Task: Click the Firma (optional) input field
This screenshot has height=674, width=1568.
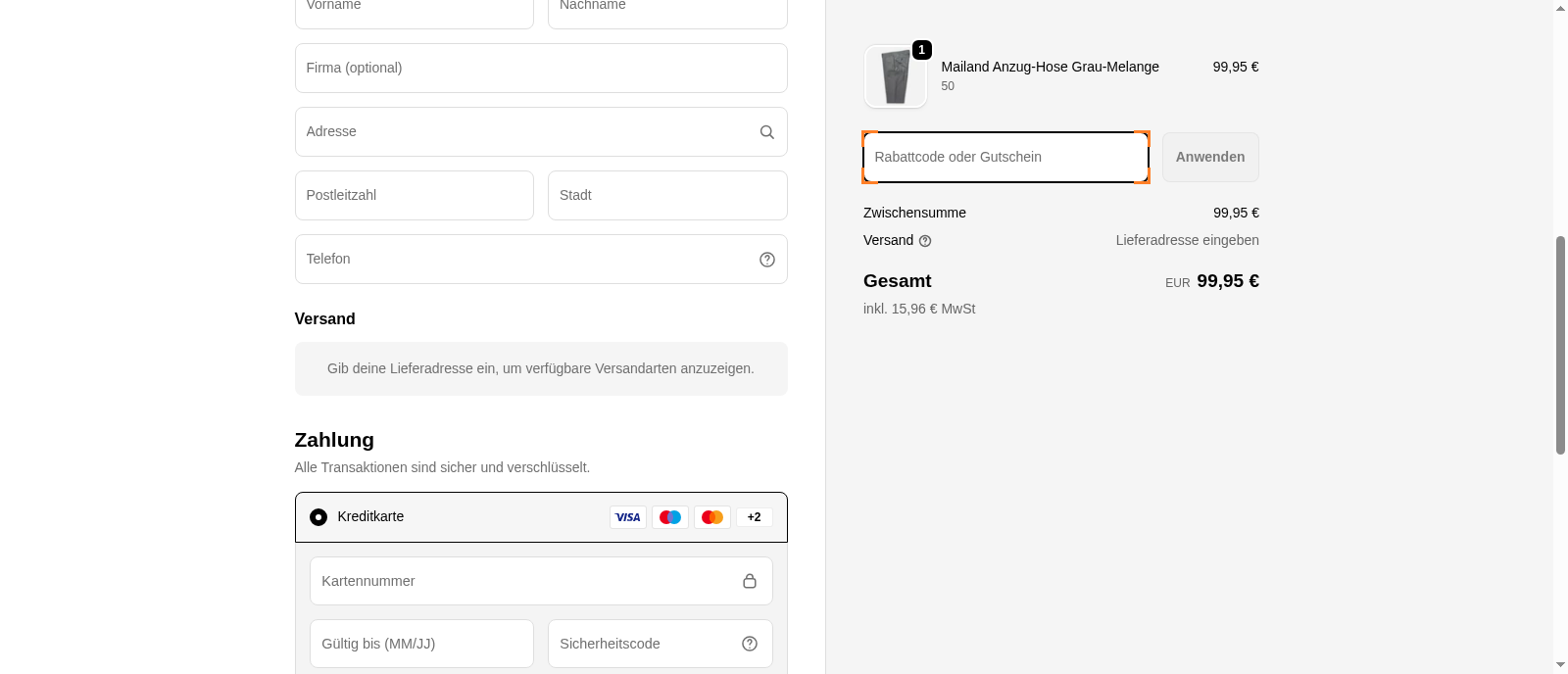Action: [x=541, y=68]
